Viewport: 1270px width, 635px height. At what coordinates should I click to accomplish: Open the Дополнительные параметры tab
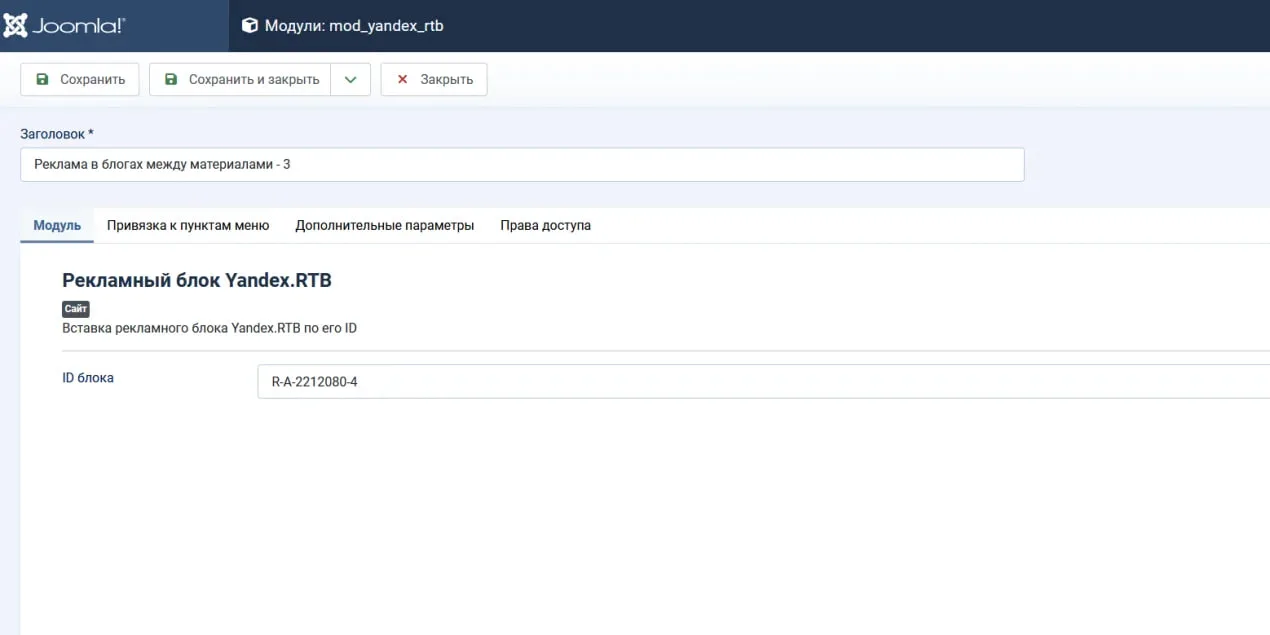tap(384, 225)
